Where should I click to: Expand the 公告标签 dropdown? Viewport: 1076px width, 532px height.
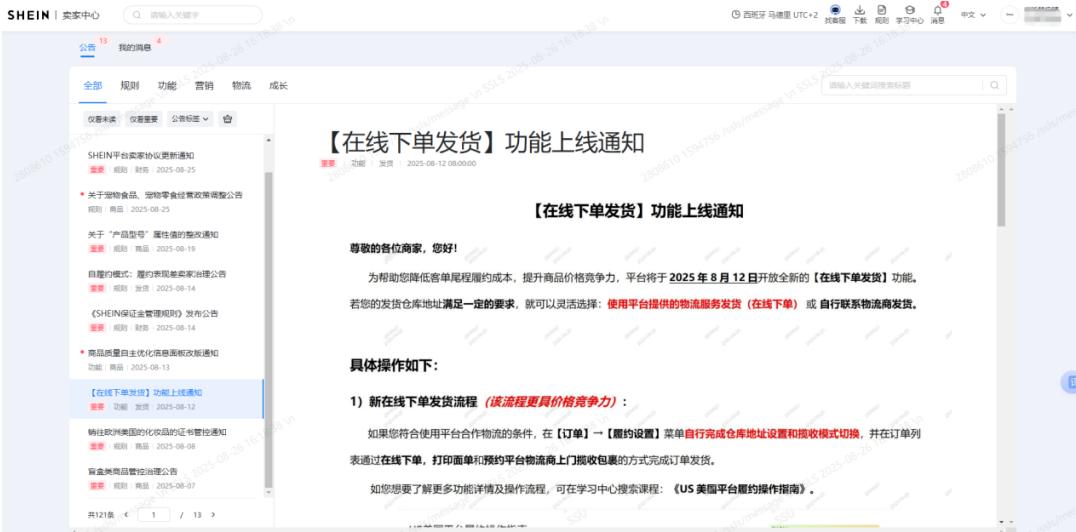(x=190, y=119)
